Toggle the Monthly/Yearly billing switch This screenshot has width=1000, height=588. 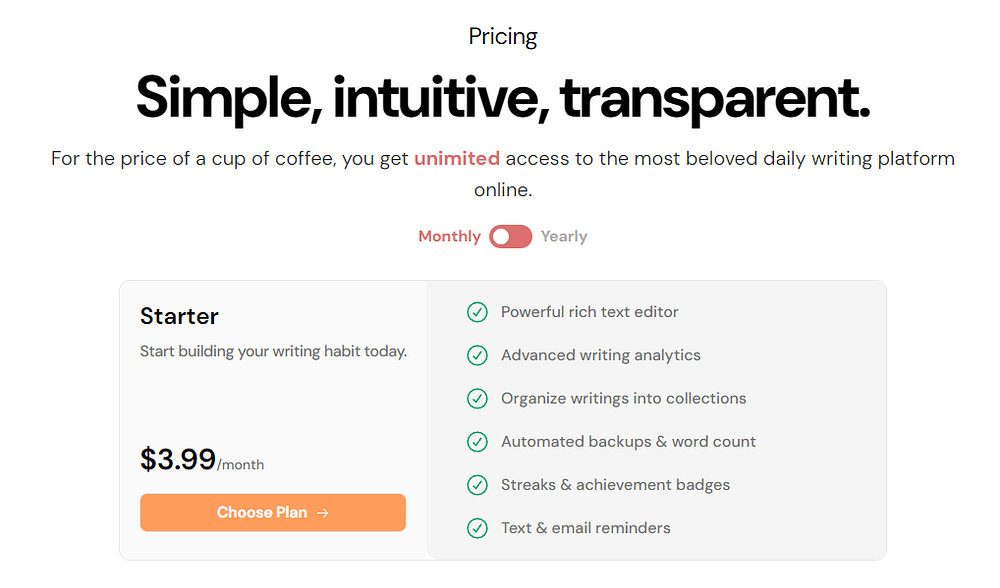coord(510,237)
